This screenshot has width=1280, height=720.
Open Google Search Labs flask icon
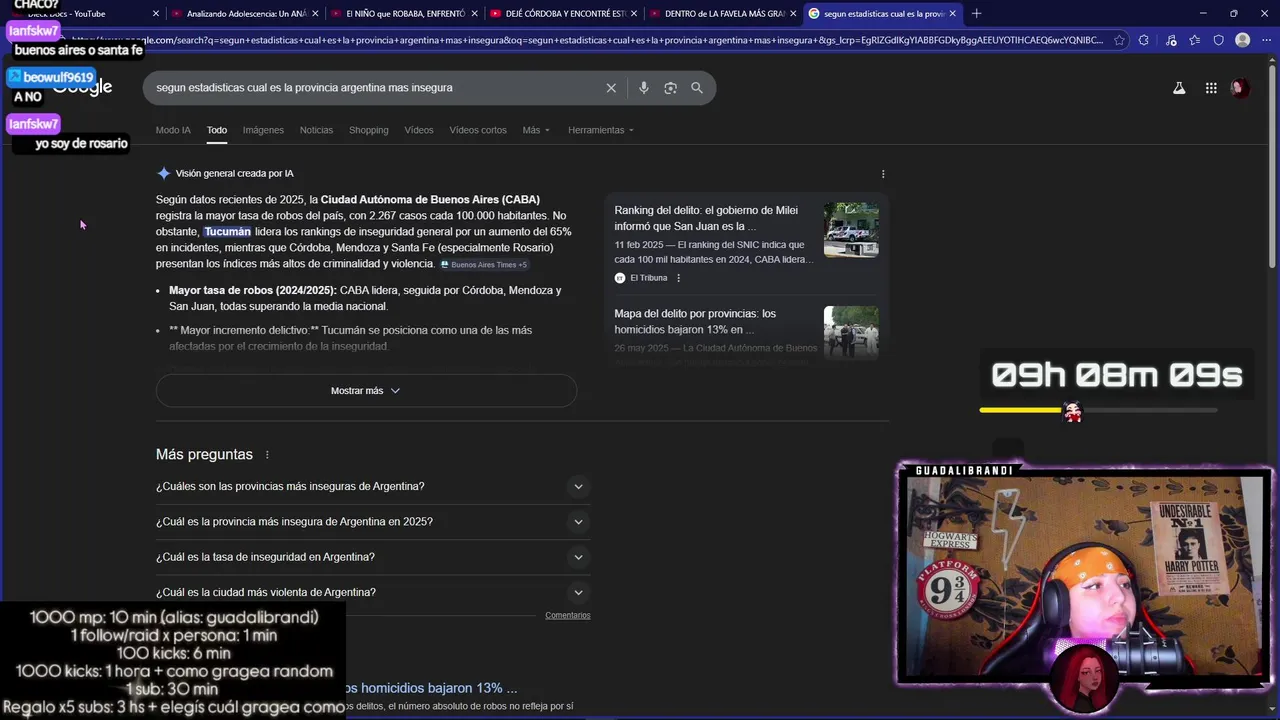(x=1179, y=88)
